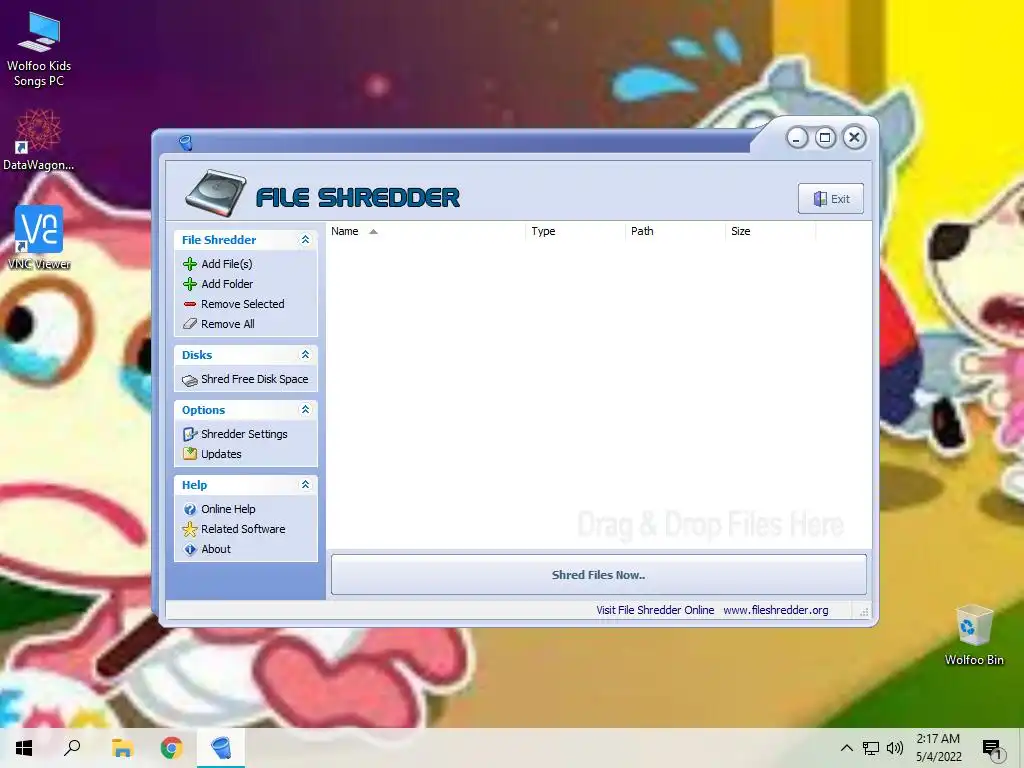Collapse the Options sidebar section

click(305, 409)
